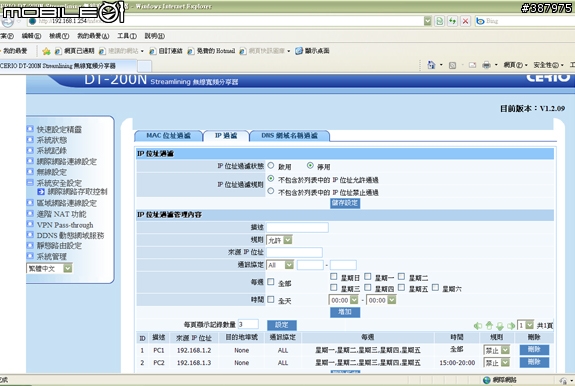
Task: Check the 星期日 checkbox
Action: (x=333, y=276)
